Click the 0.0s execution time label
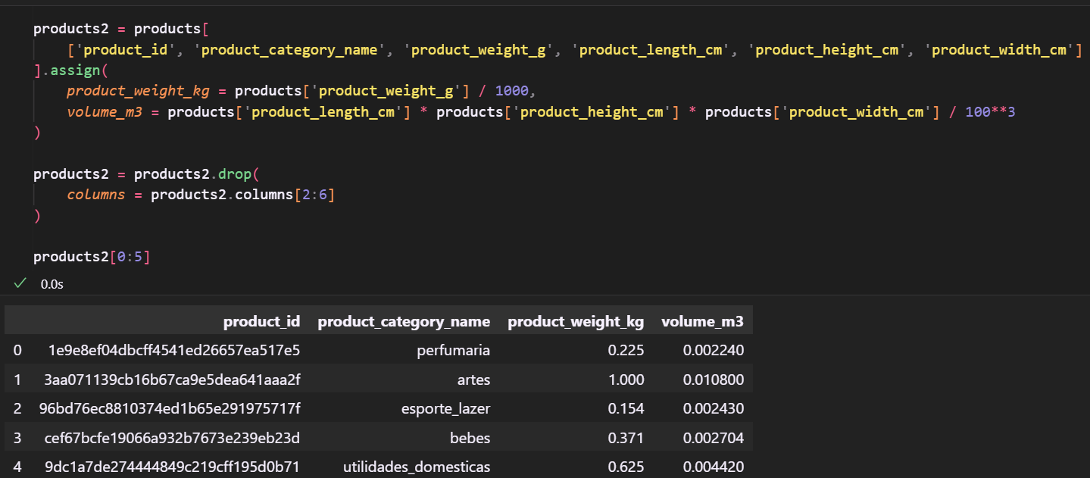This screenshot has height=479, width=1091. pos(51,284)
